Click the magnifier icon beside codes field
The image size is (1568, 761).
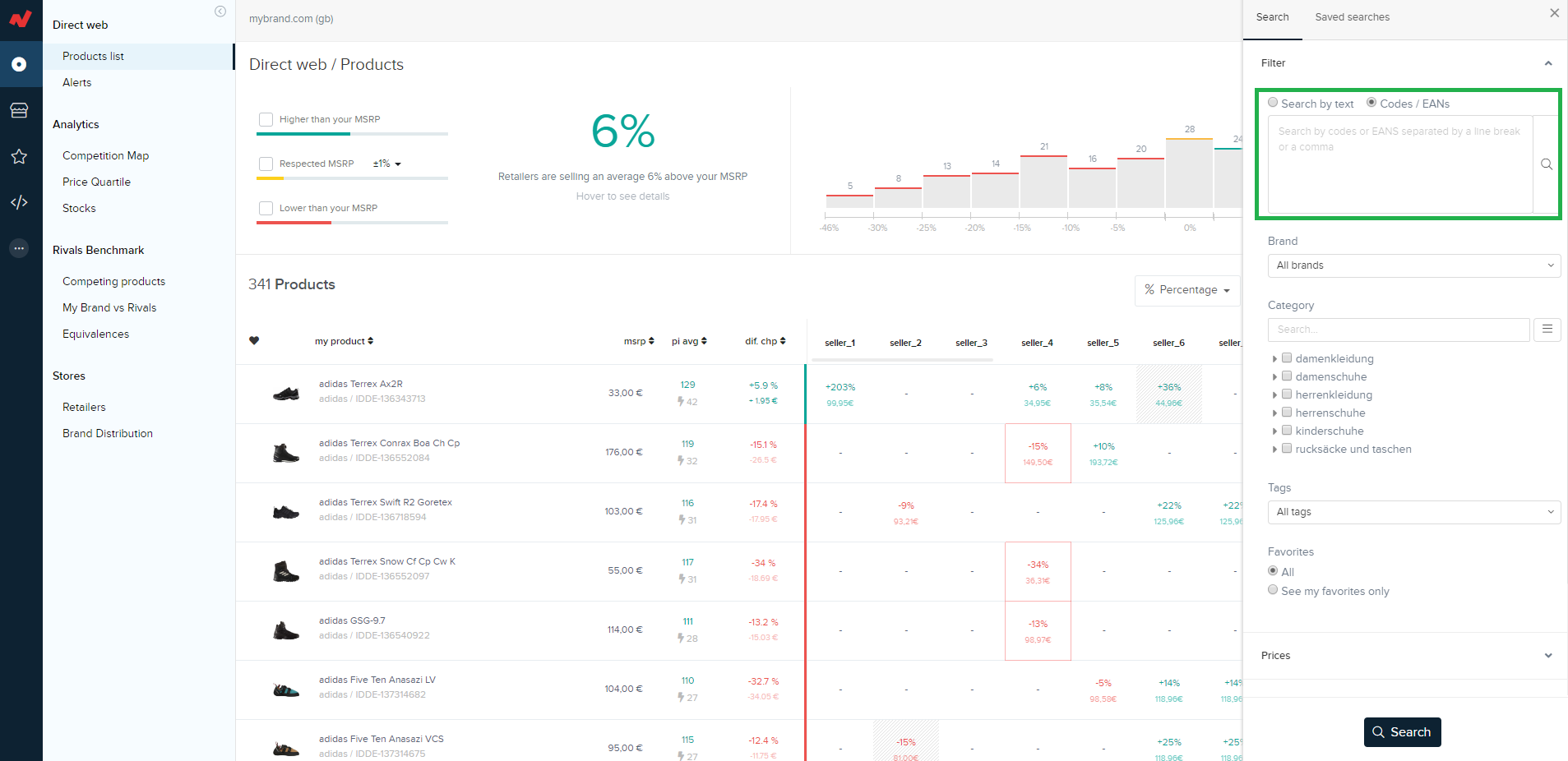click(1547, 164)
